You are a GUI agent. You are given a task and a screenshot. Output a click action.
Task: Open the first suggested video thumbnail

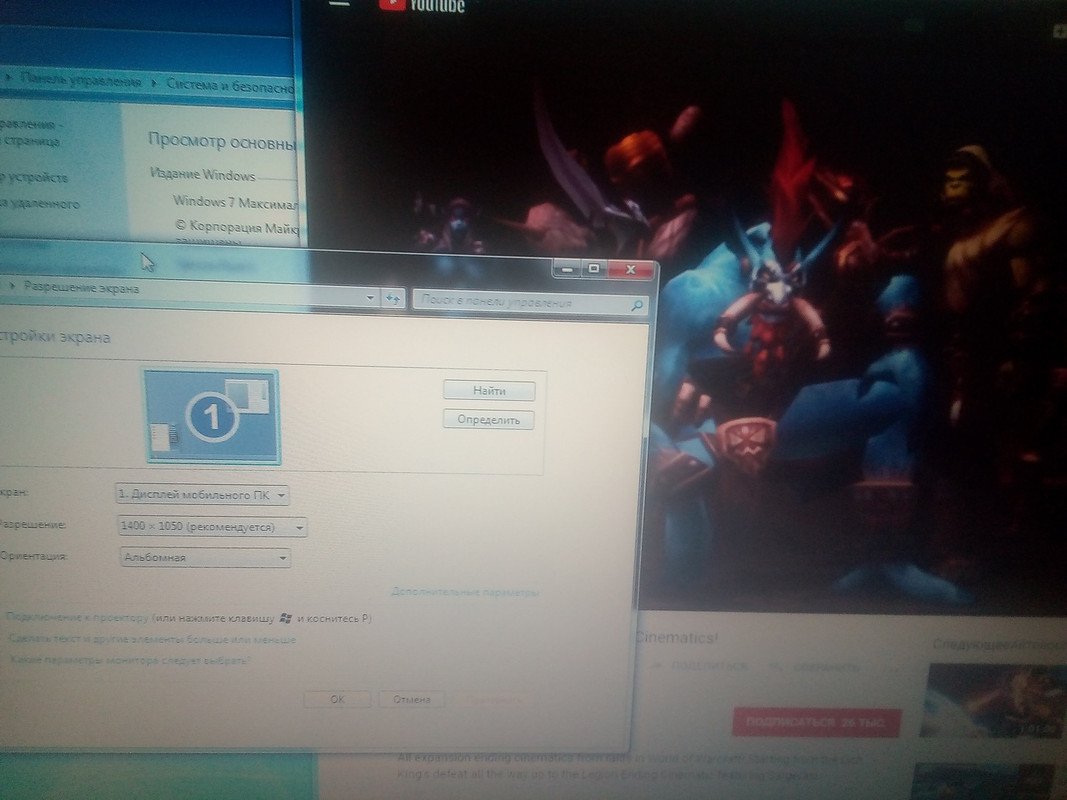point(992,701)
